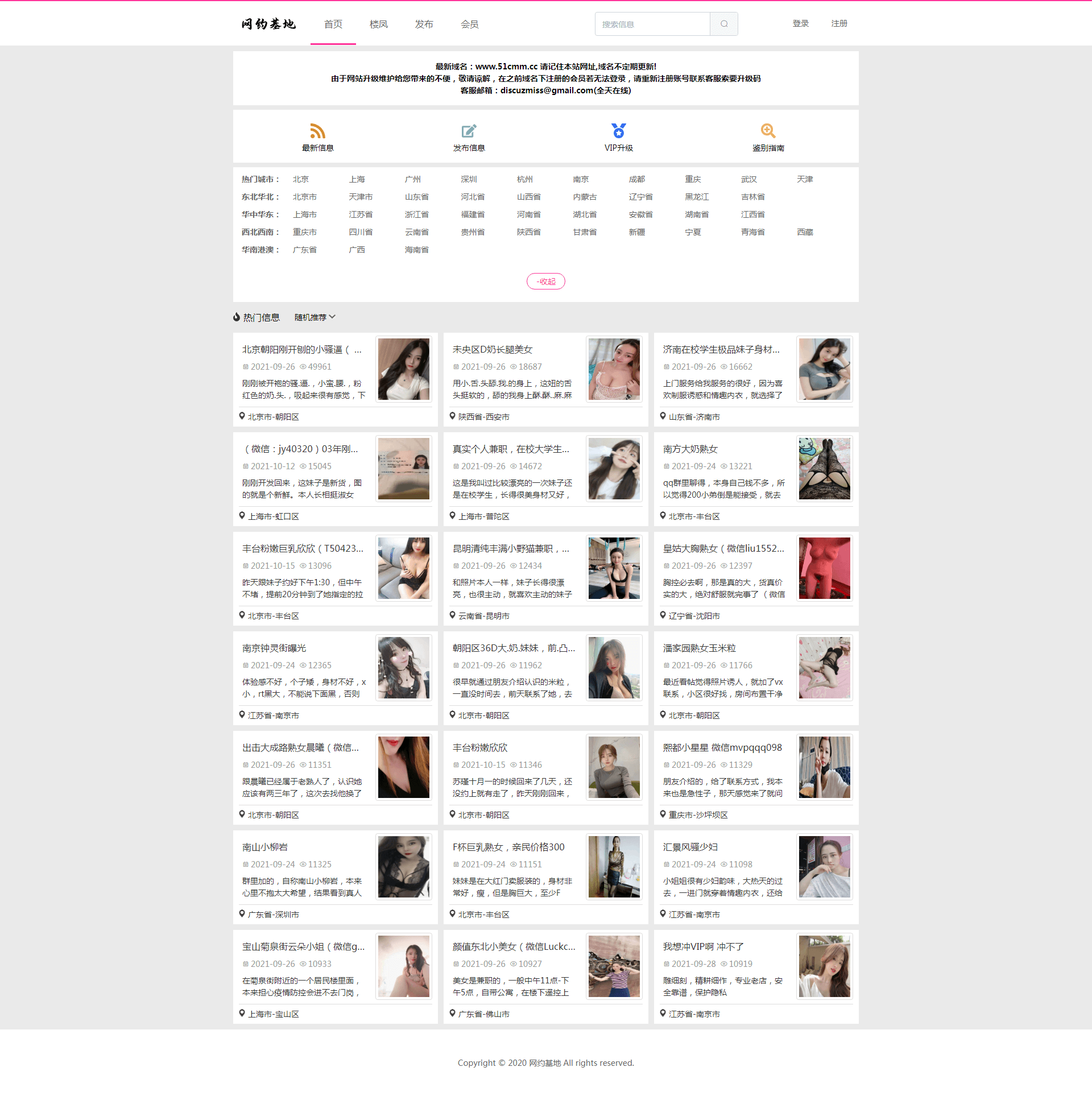The height and width of the screenshot is (1096, 1092).
Task: Click the 注册 (Register) button
Action: 839,23
